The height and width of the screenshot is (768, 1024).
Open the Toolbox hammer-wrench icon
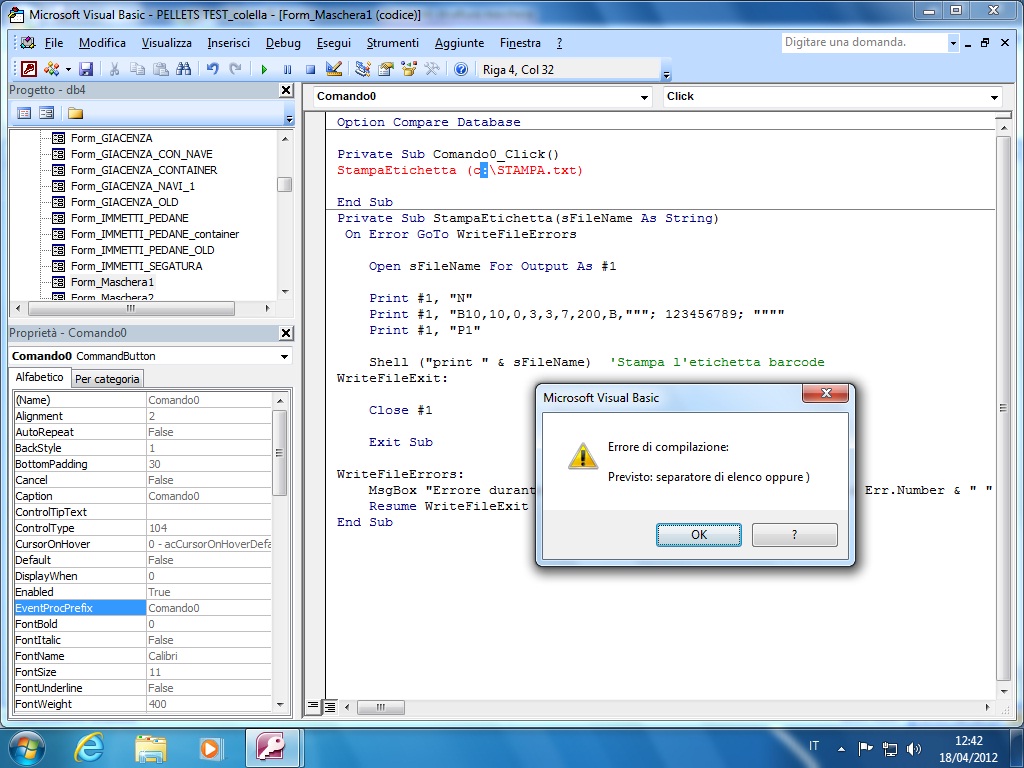click(432, 69)
